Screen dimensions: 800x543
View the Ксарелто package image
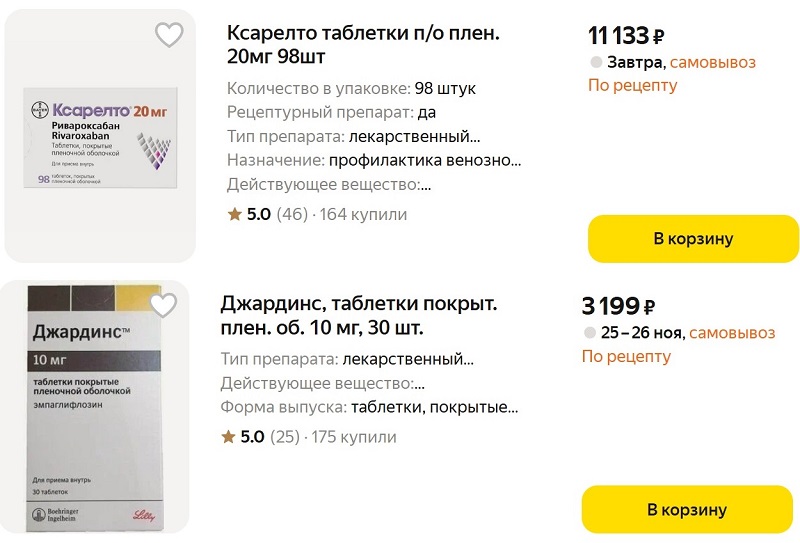[100, 139]
